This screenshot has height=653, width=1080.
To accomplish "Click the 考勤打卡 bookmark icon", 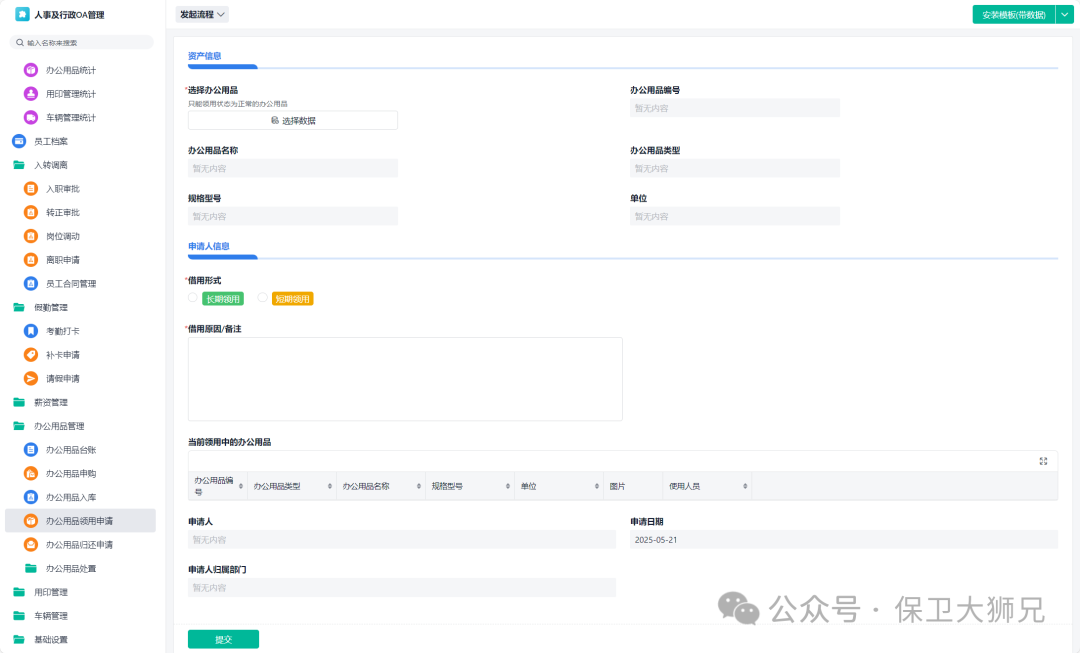I will (31, 331).
